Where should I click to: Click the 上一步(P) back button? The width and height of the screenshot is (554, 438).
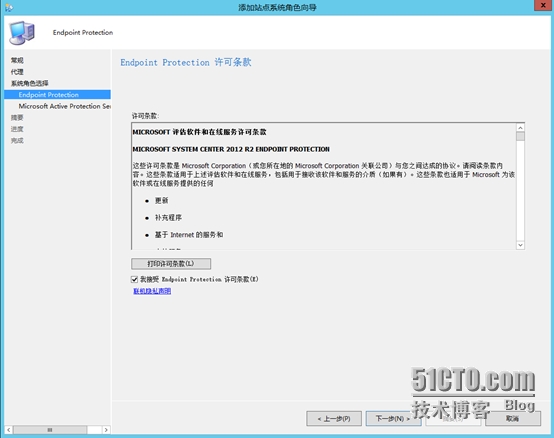point(334,419)
